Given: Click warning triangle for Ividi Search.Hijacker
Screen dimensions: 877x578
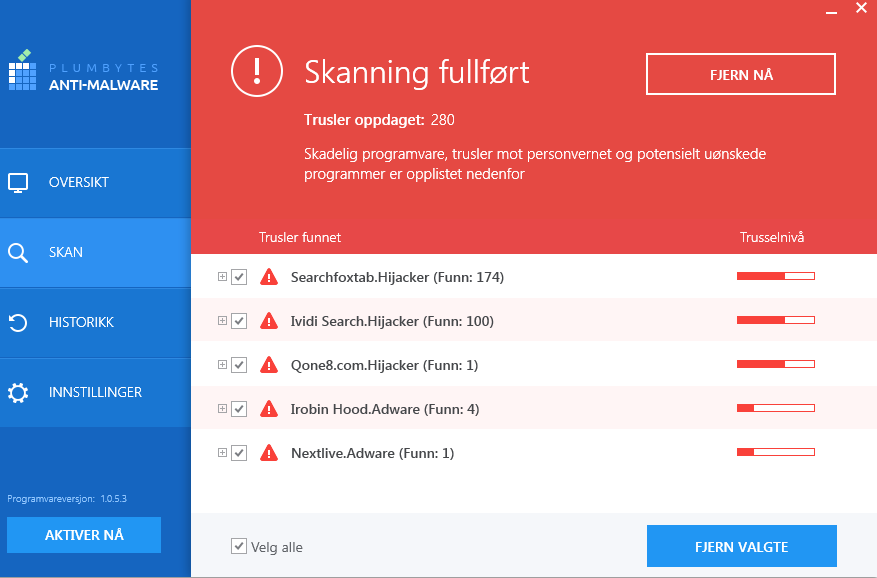Looking at the screenshot, I should click(269, 321).
